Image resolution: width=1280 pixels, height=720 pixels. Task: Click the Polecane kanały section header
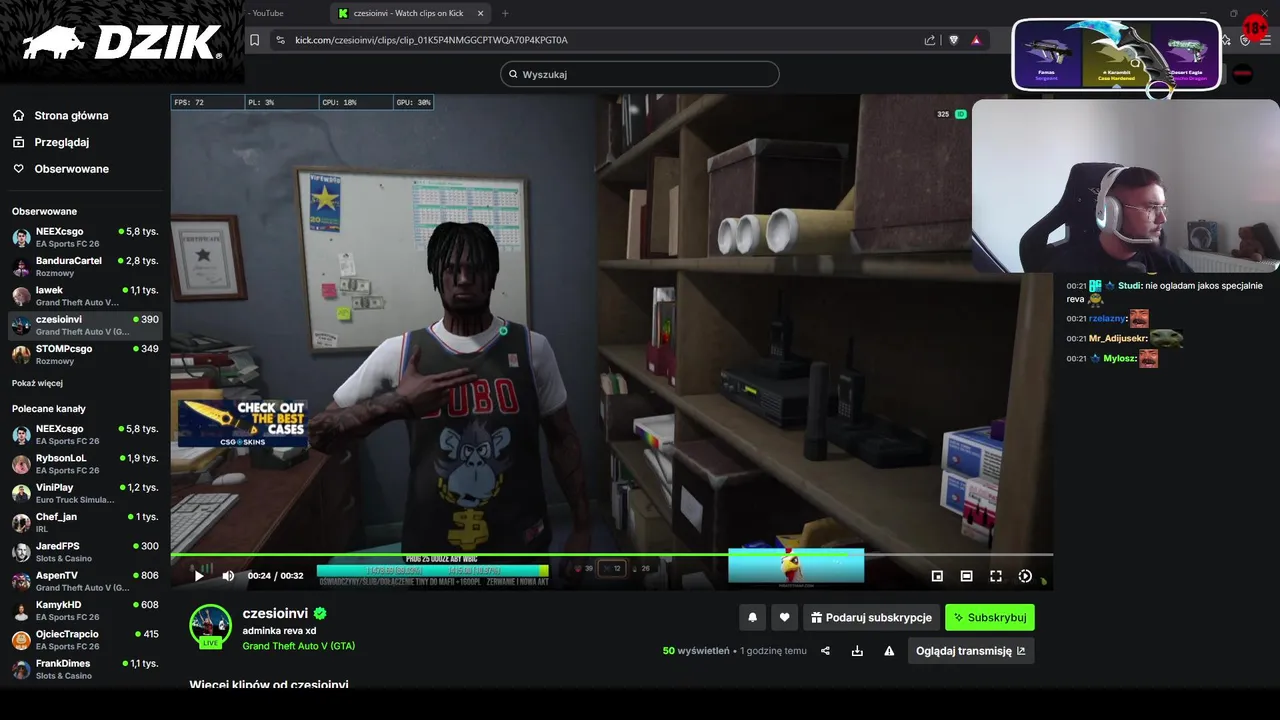[49, 409]
